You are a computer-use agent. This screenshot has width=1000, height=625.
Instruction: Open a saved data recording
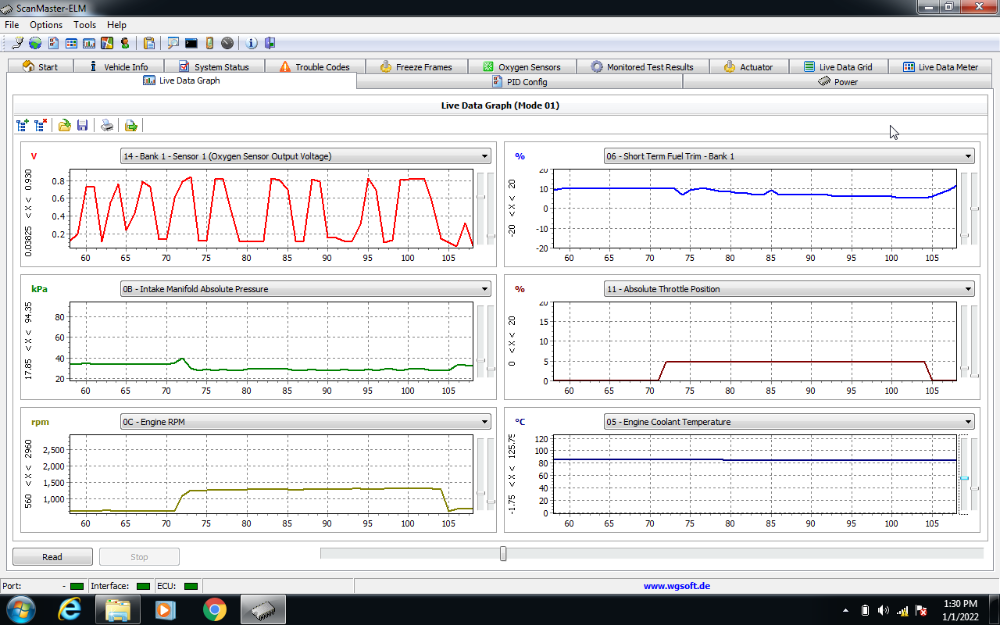coord(64,125)
